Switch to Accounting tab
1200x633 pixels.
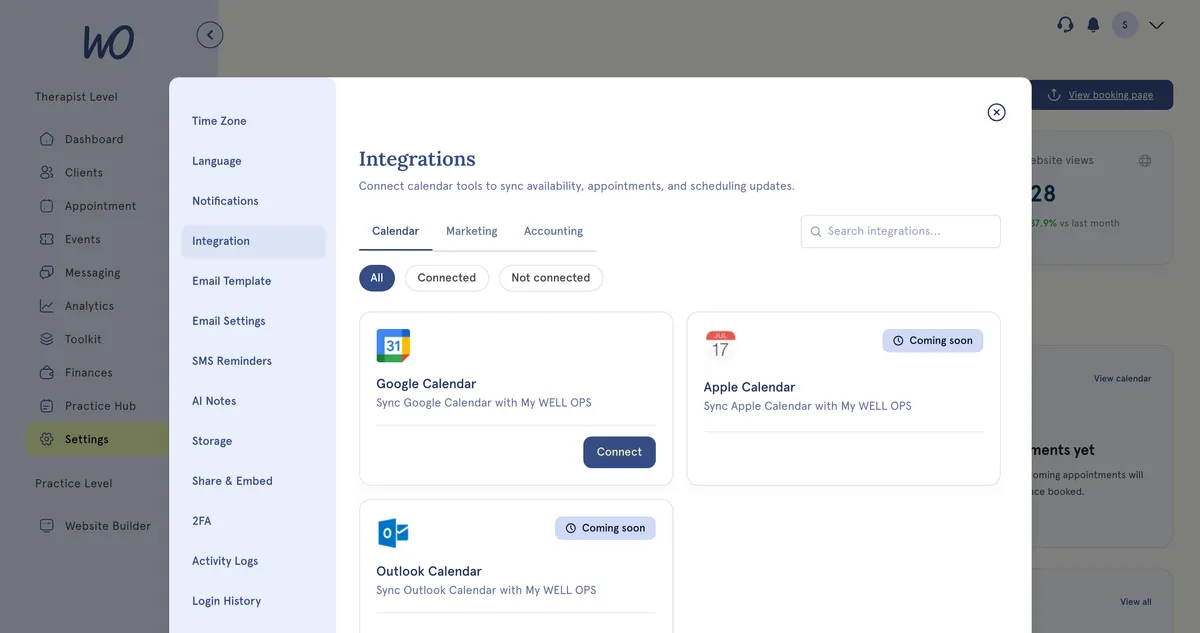pyautogui.click(x=553, y=231)
